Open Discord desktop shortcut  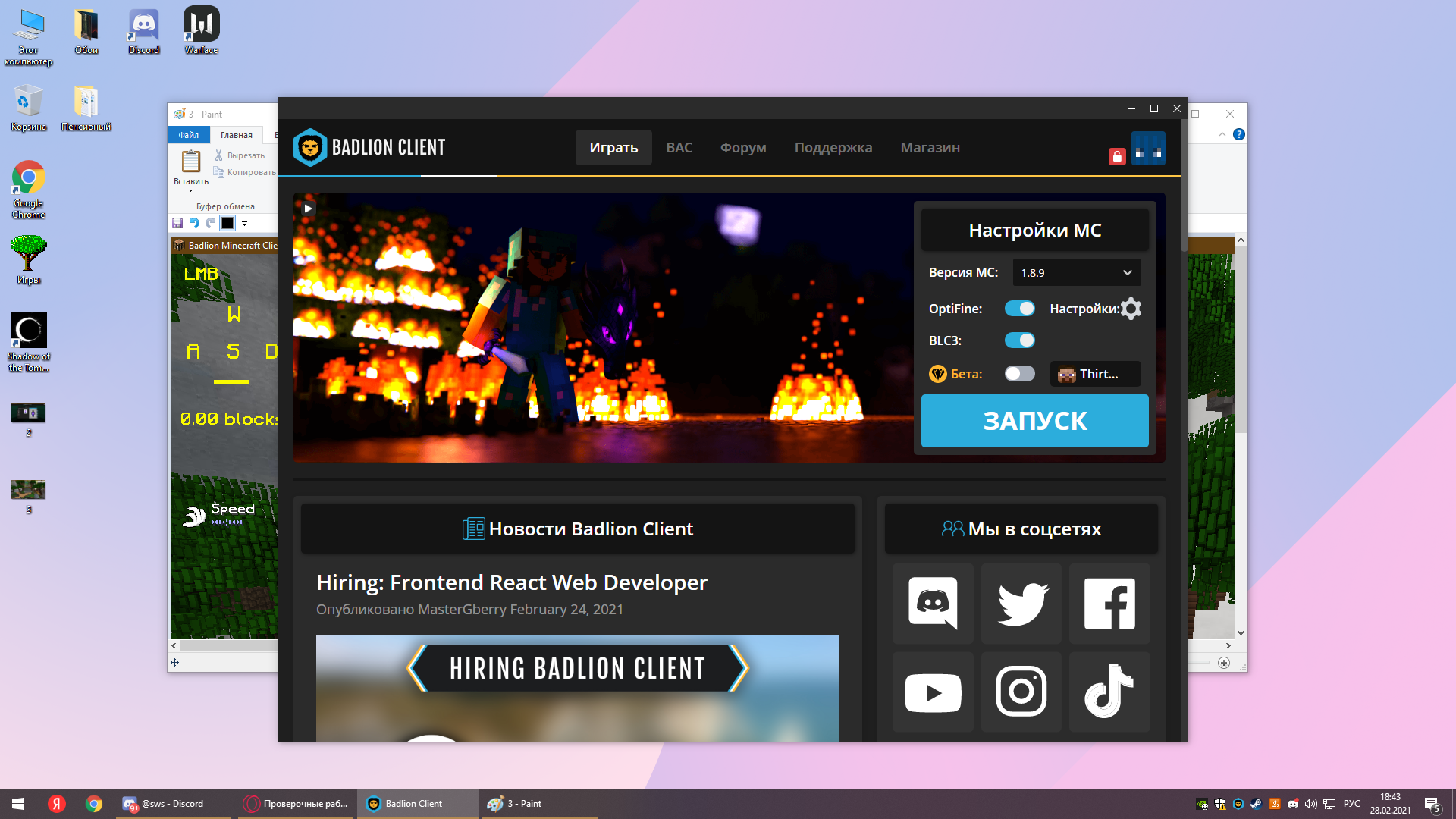(144, 31)
